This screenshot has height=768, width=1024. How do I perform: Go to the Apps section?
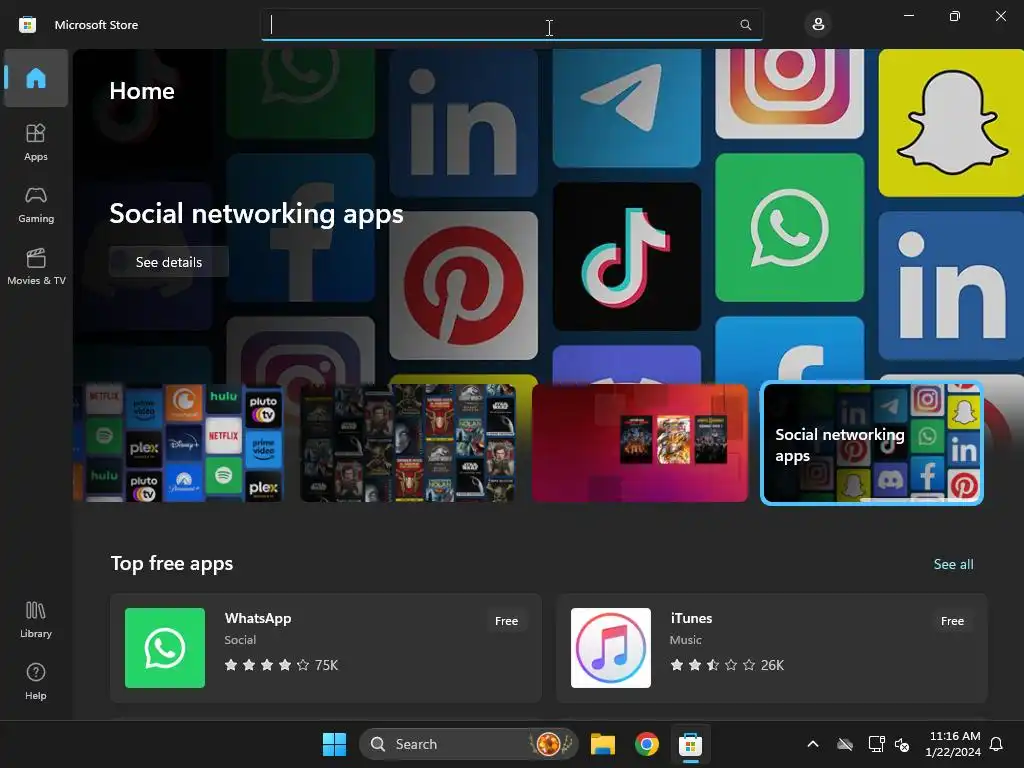pyautogui.click(x=36, y=142)
